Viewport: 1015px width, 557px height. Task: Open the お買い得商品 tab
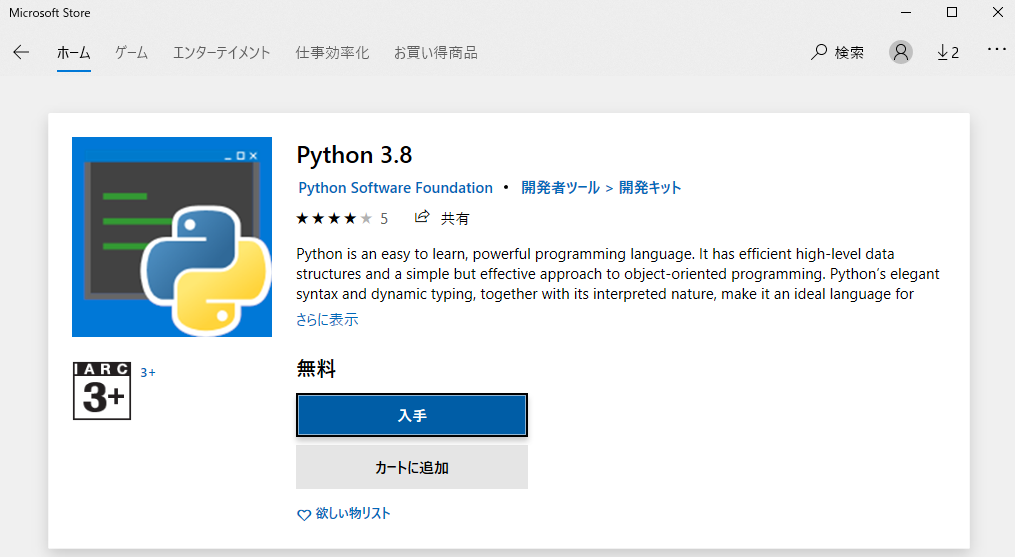[x=436, y=52]
